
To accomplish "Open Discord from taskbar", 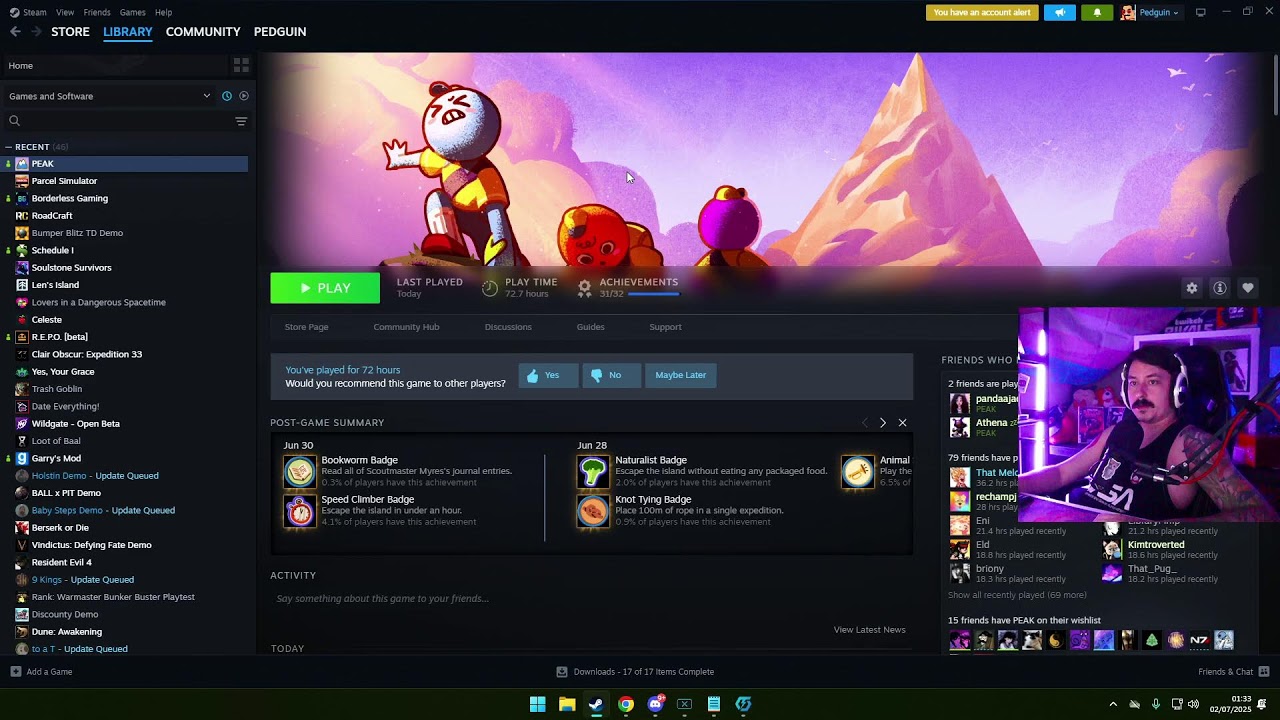I will pyautogui.click(x=655, y=704).
